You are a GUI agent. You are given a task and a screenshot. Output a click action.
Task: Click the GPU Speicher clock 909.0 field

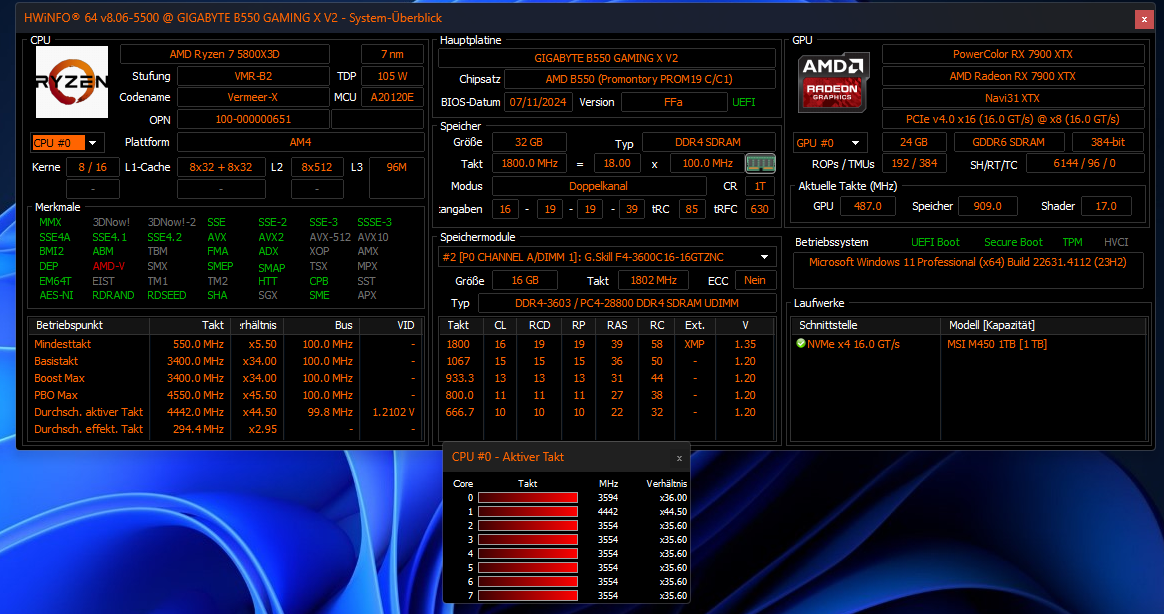987,206
